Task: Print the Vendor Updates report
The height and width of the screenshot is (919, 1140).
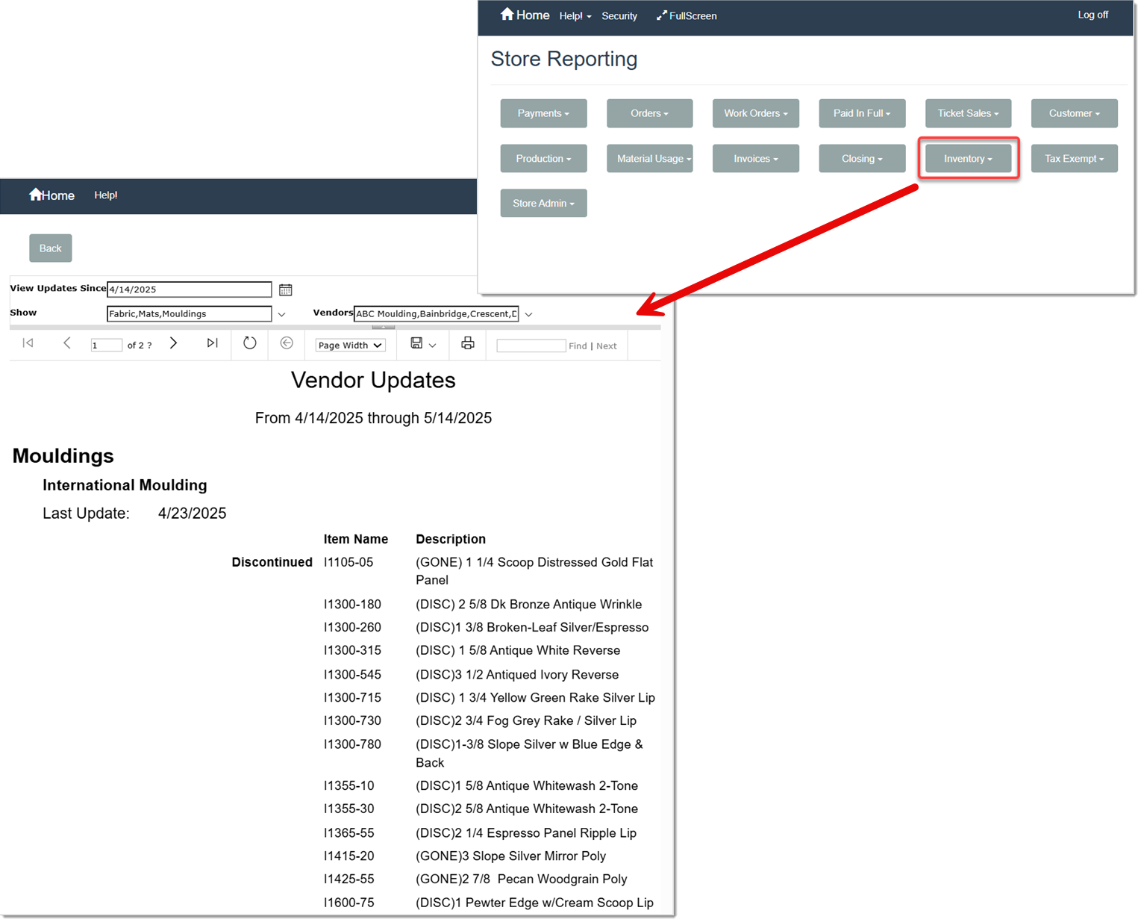Action: [467, 343]
